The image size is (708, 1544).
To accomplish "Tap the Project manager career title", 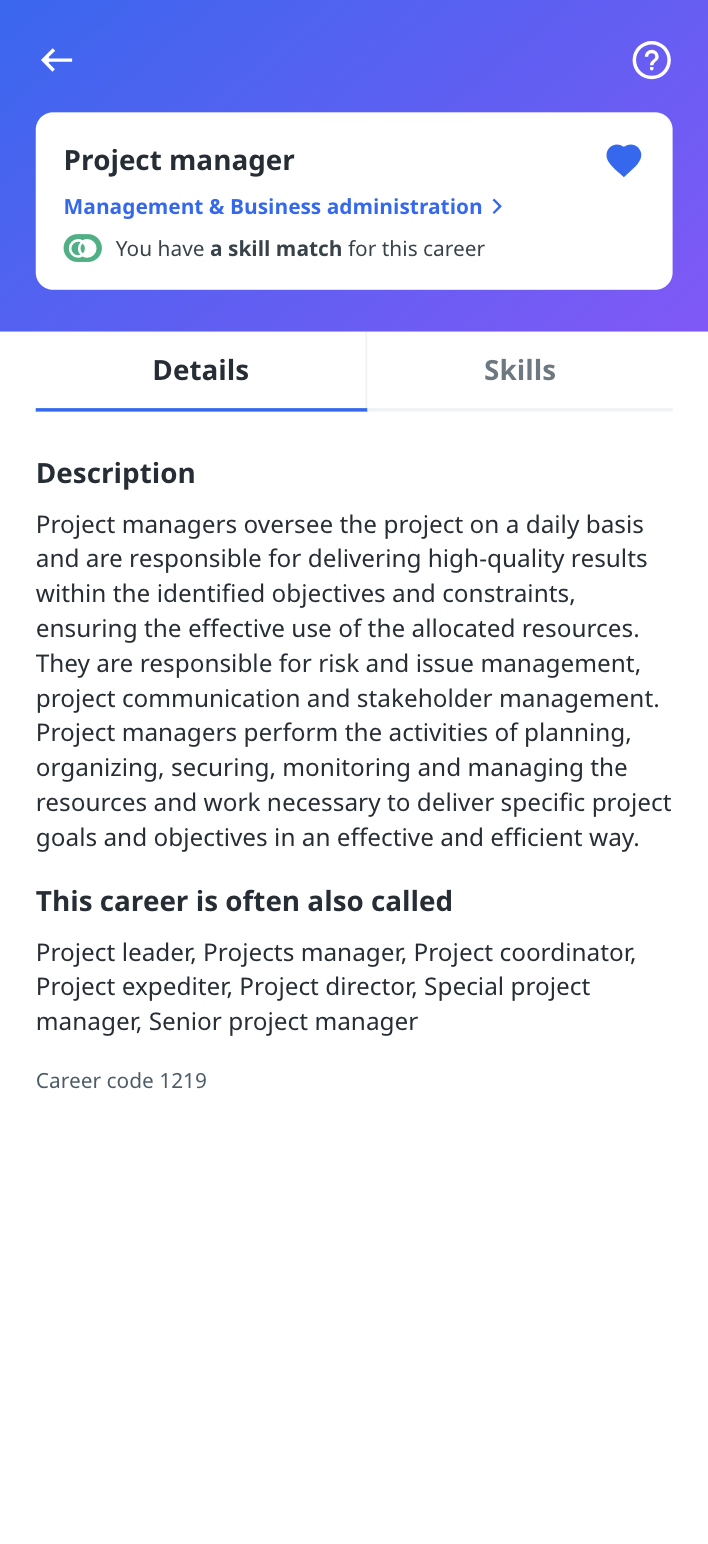I will (x=179, y=160).
